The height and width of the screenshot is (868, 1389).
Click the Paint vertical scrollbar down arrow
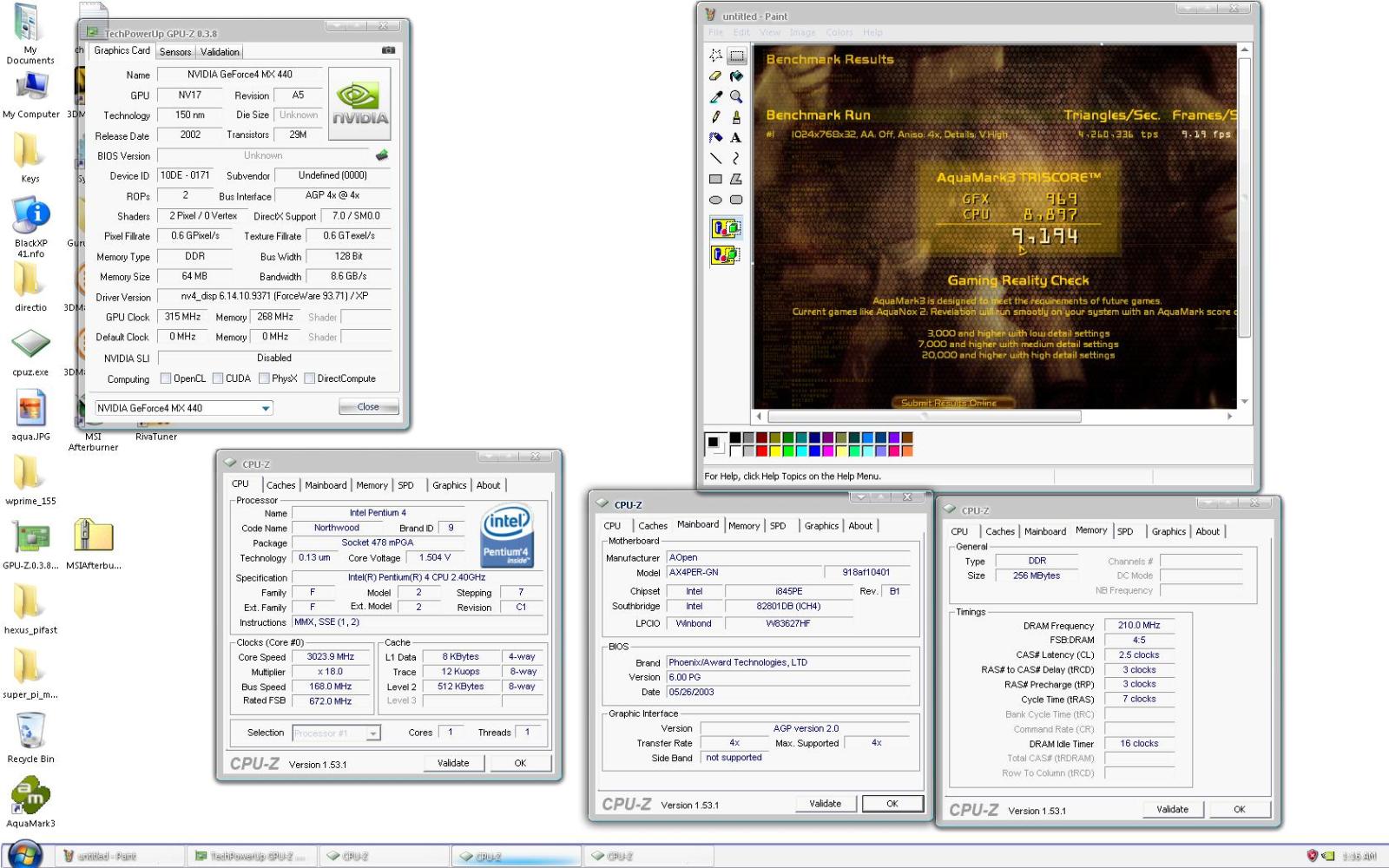tap(1245, 402)
